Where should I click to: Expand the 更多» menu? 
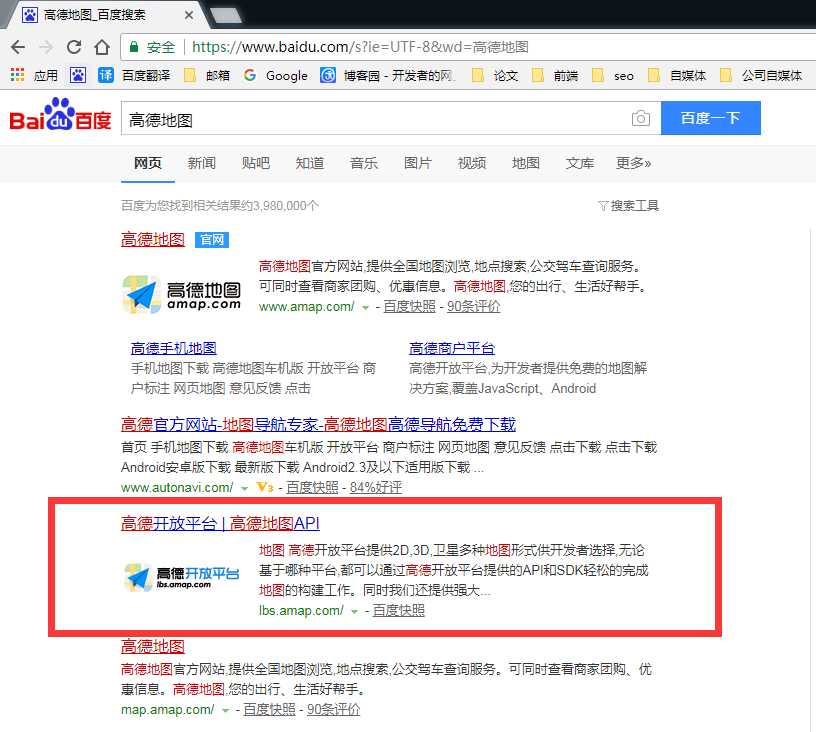(633, 163)
